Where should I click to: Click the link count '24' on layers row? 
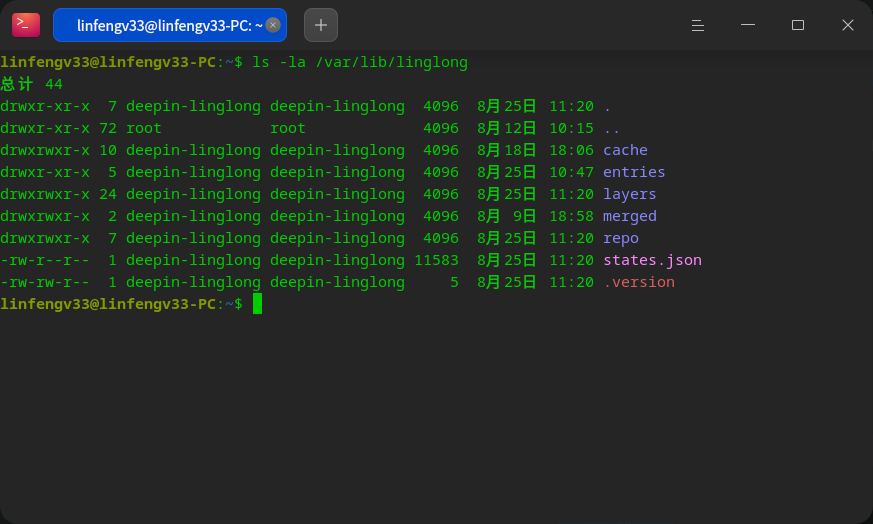tap(108, 194)
